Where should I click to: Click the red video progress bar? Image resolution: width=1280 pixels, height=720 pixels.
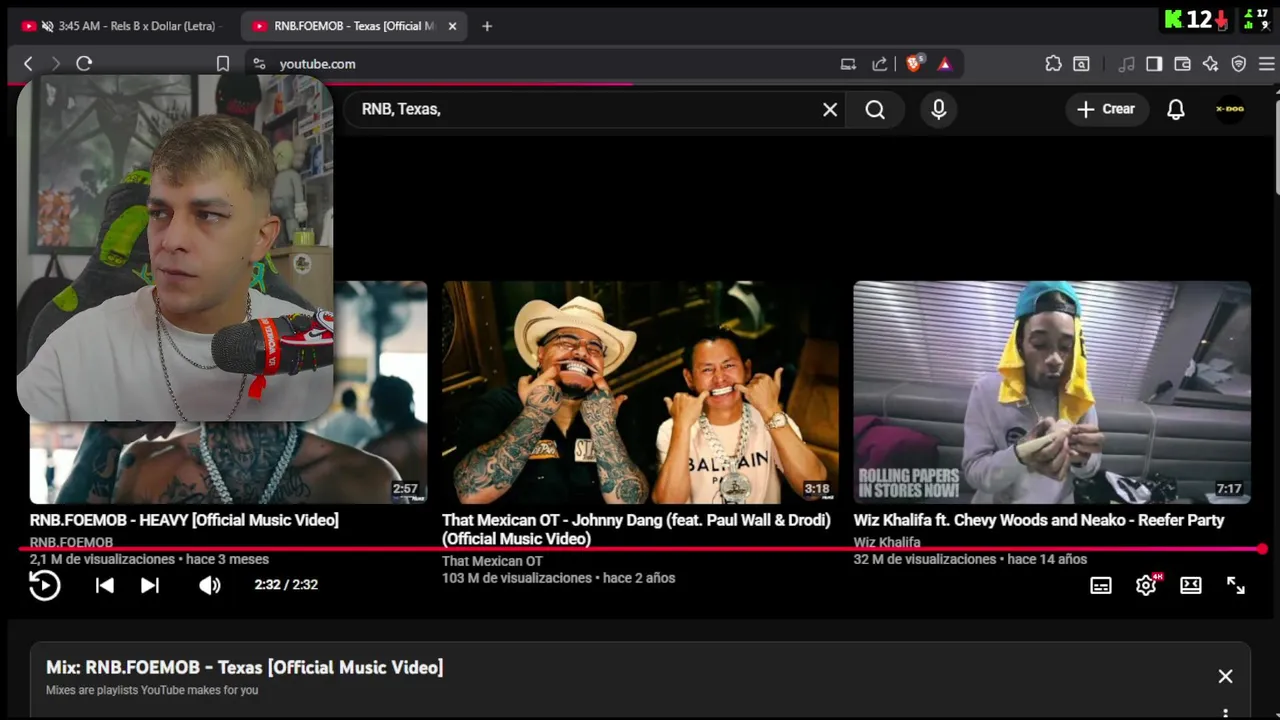[x=640, y=549]
